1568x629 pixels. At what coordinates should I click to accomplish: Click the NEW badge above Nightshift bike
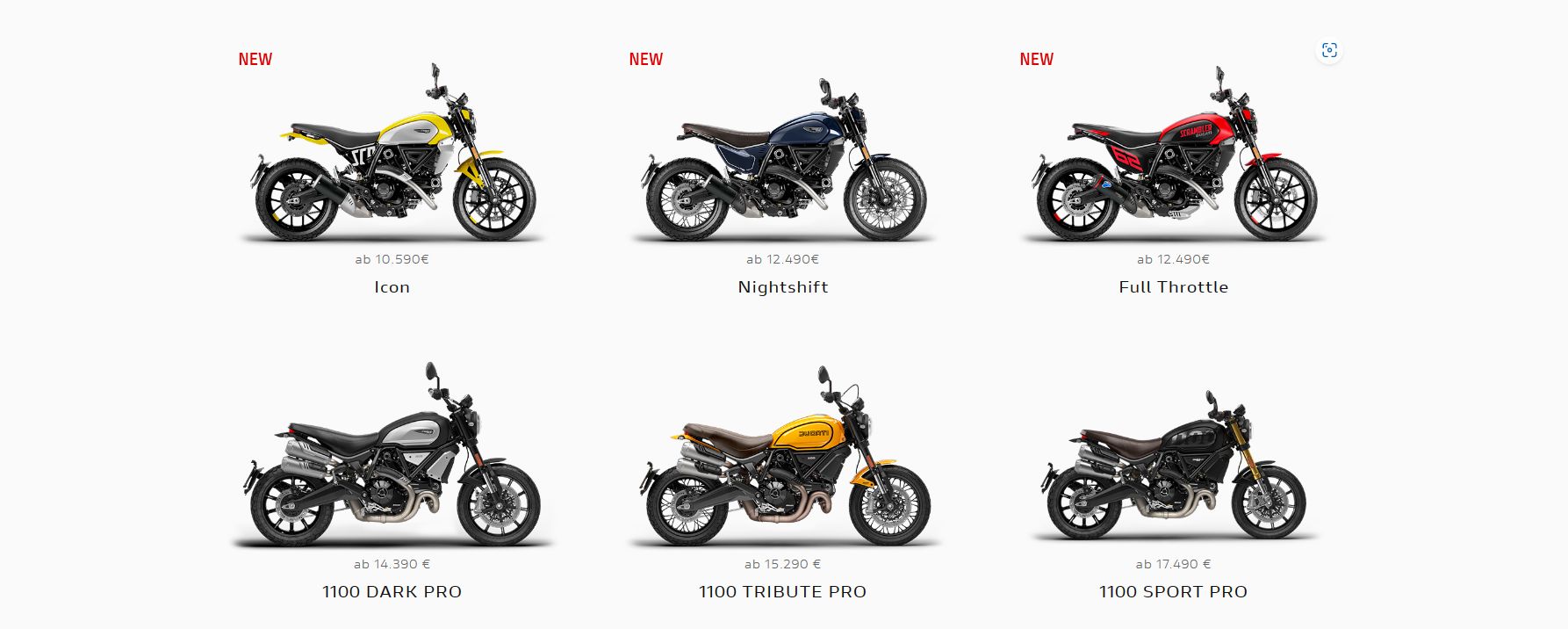(646, 59)
